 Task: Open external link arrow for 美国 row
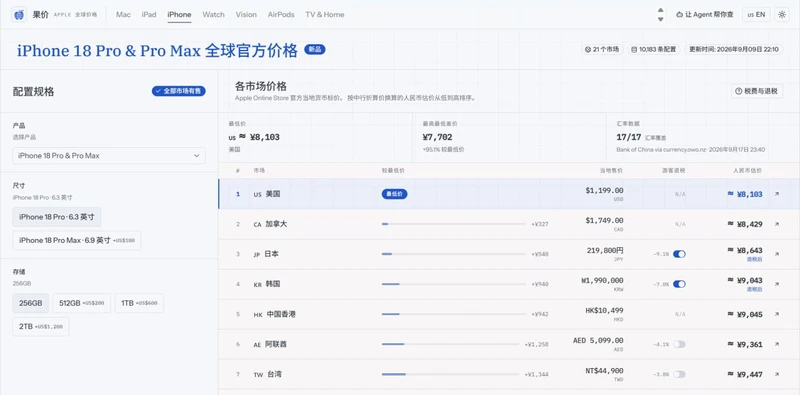tap(777, 194)
